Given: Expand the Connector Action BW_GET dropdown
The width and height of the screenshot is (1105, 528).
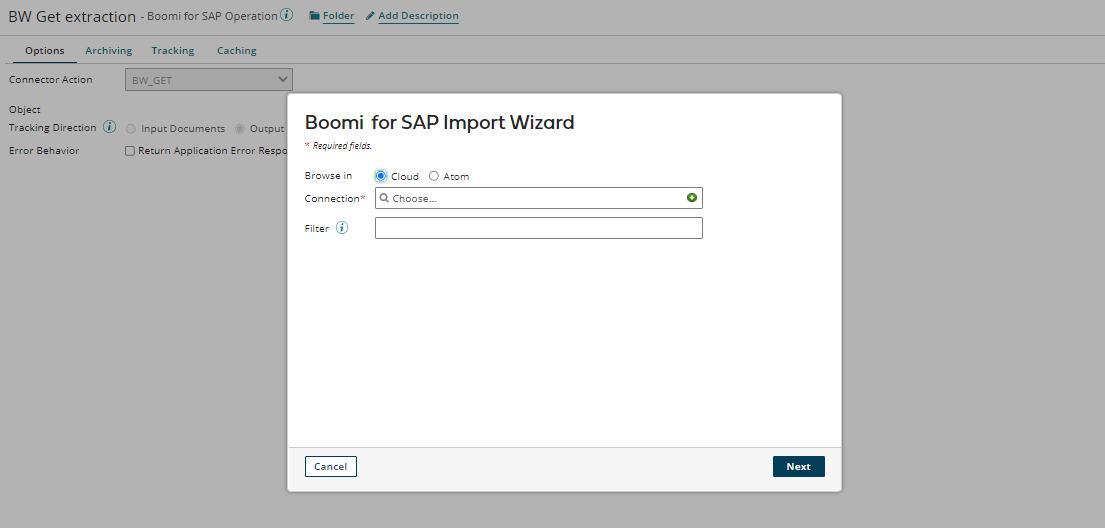Looking at the screenshot, I should pos(208,80).
